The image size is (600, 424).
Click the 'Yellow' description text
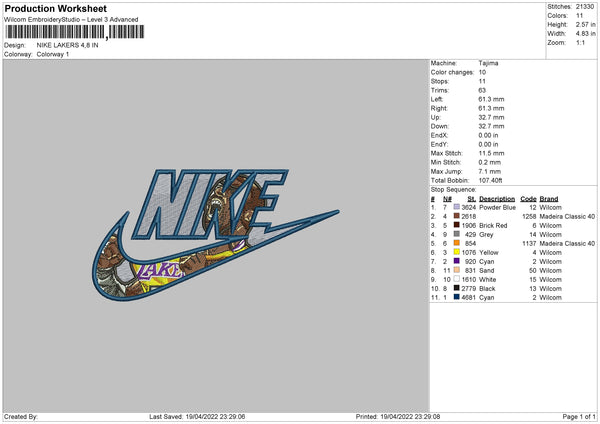click(x=489, y=253)
